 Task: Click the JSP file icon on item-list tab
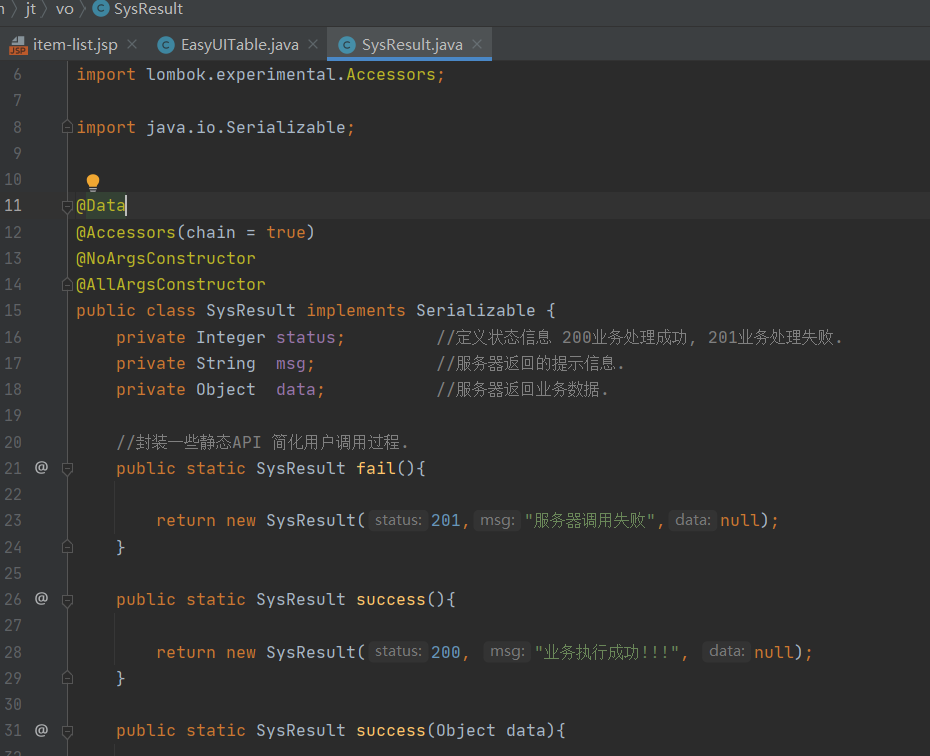tap(18, 45)
